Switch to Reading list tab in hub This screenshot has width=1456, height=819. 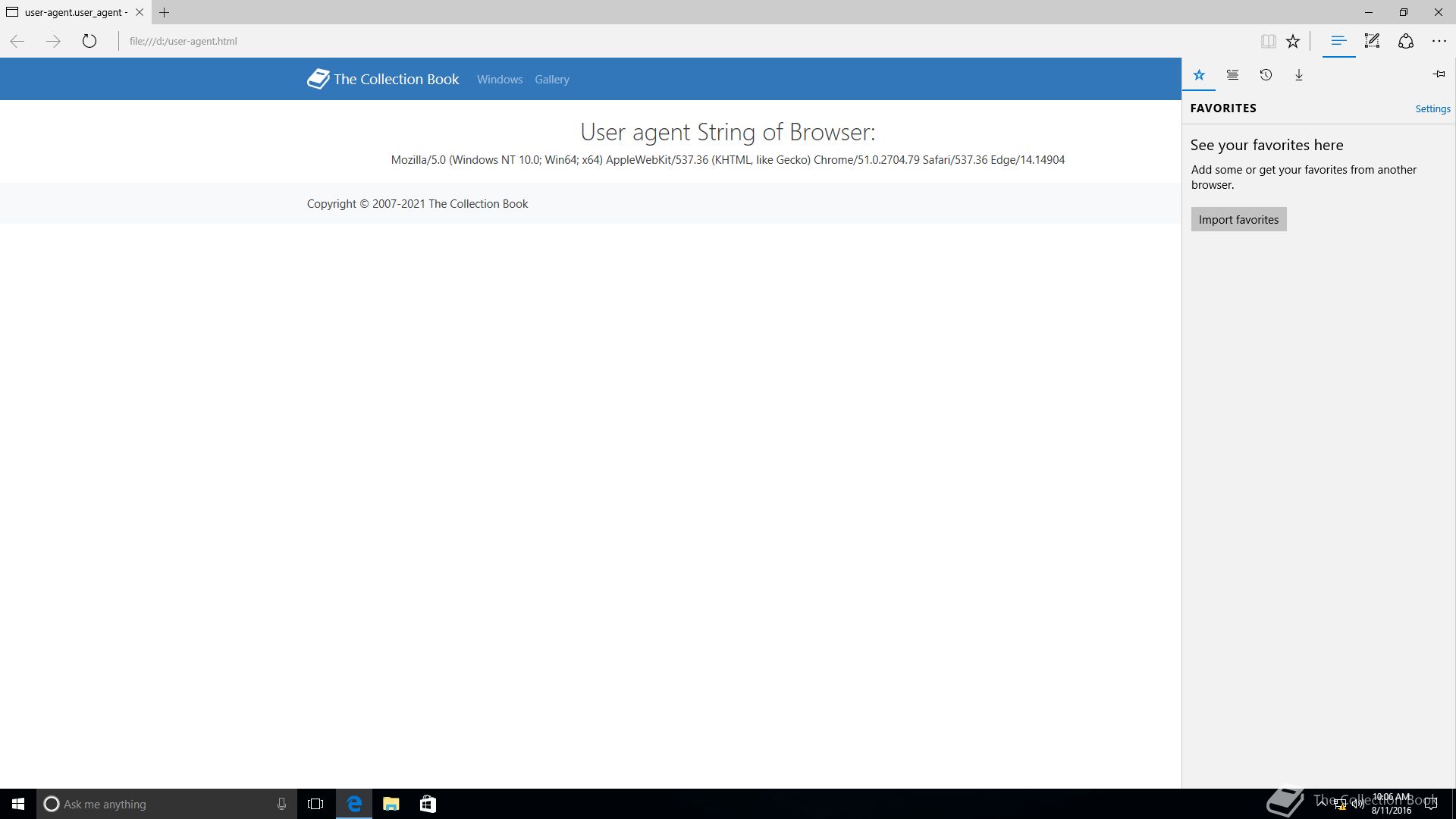point(1232,75)
